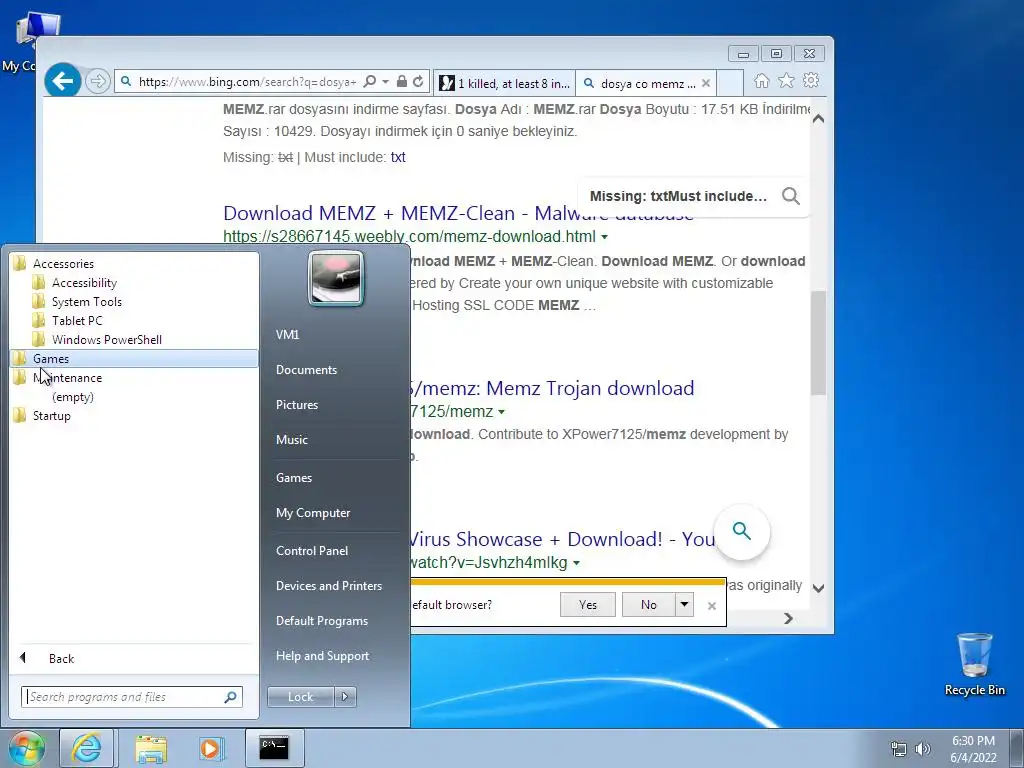The image size is (1024, 768).
Task: Expand dropdown arrow after watch?v=Jsvhzh4mlkg URL
Action: click(x=576, y=563)
